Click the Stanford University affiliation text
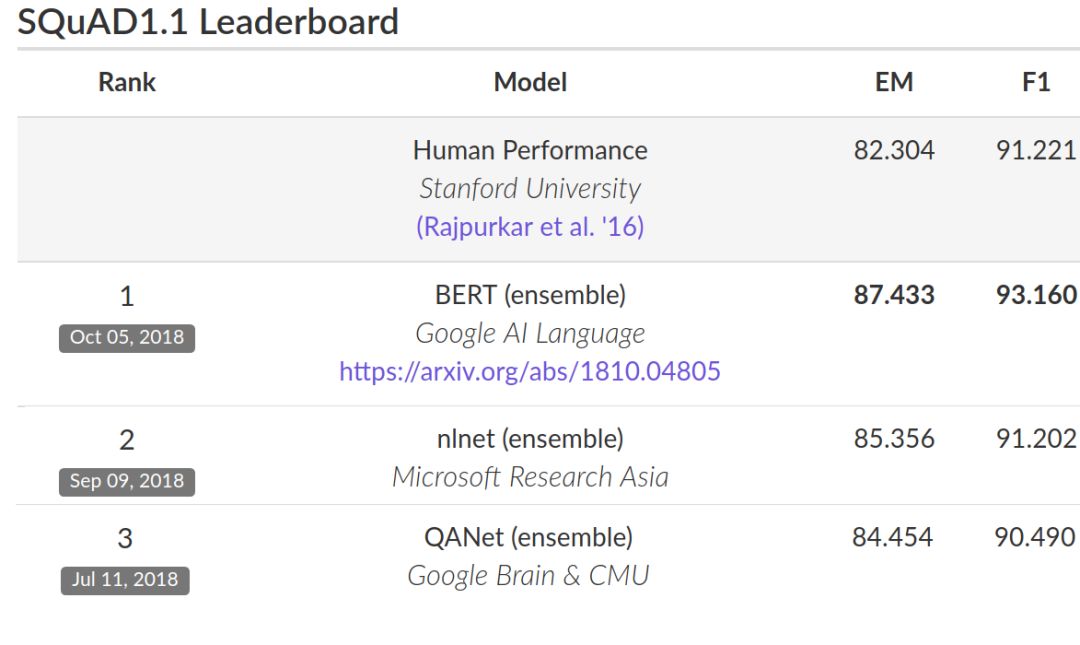Image resolution: width=1080 pixels, height=645 pixels. 530,188
